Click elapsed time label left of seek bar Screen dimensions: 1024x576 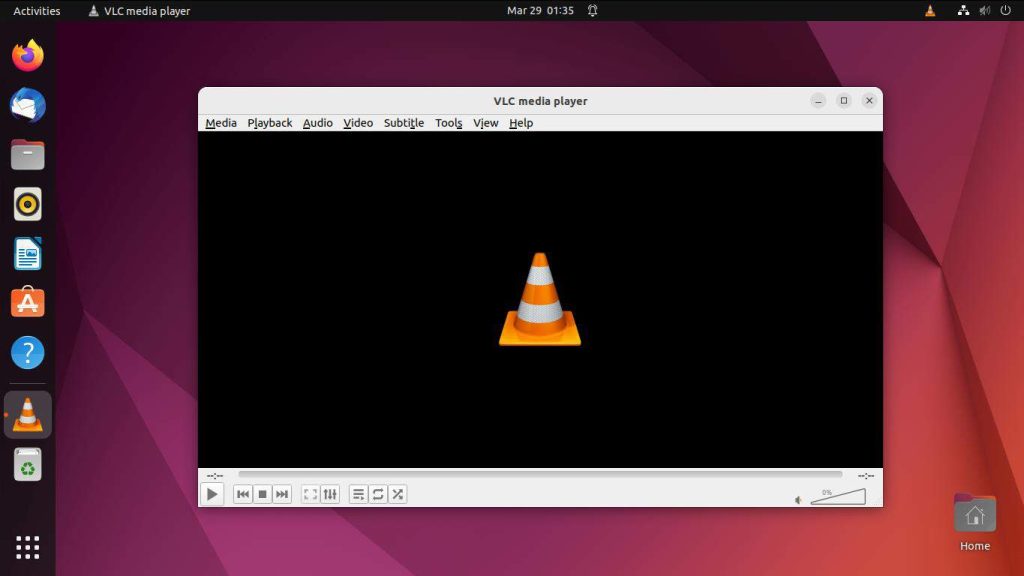tap(215, 475)
